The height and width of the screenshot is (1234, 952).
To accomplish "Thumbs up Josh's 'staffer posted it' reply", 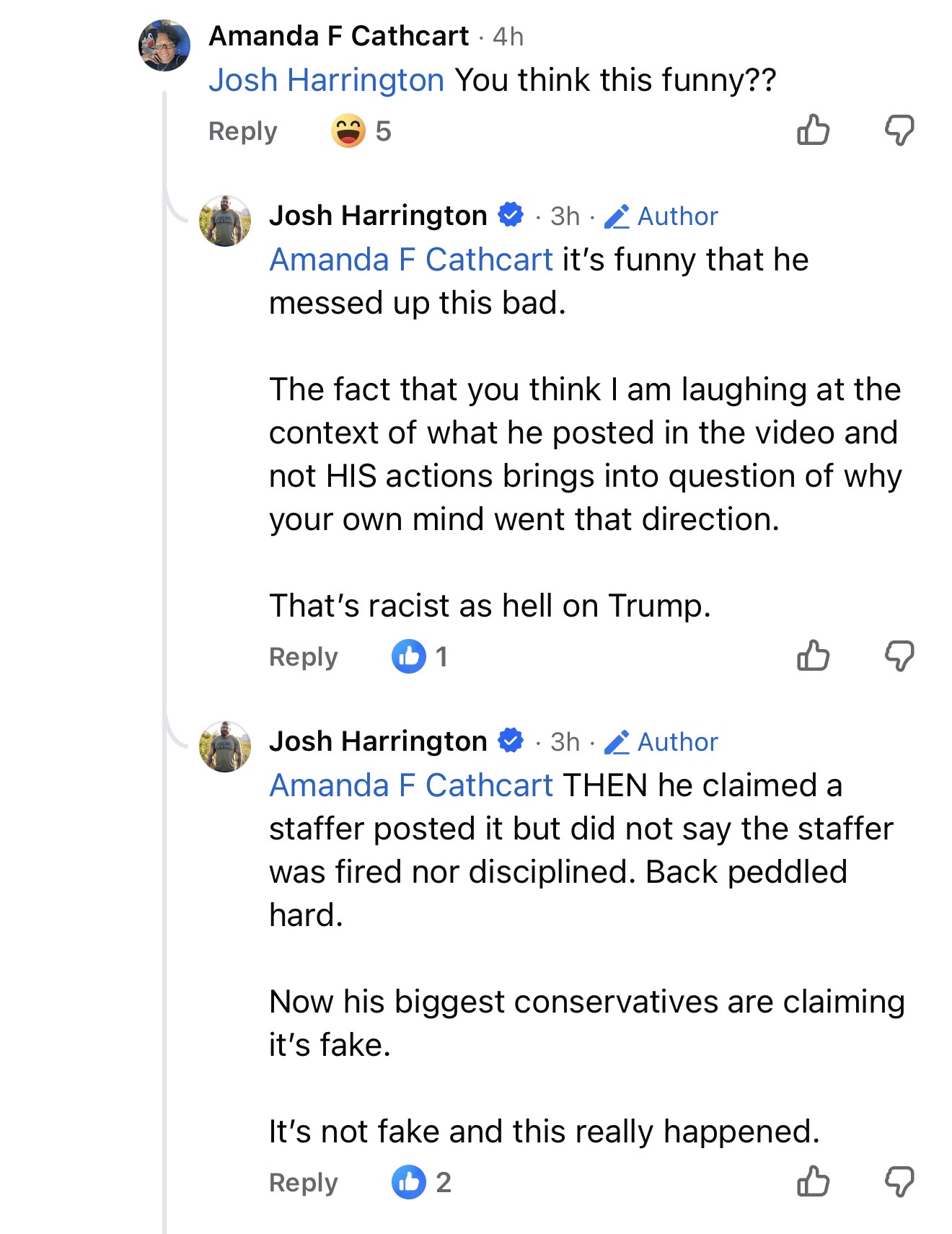I will pyautogui.click(x=813, y=1182).
